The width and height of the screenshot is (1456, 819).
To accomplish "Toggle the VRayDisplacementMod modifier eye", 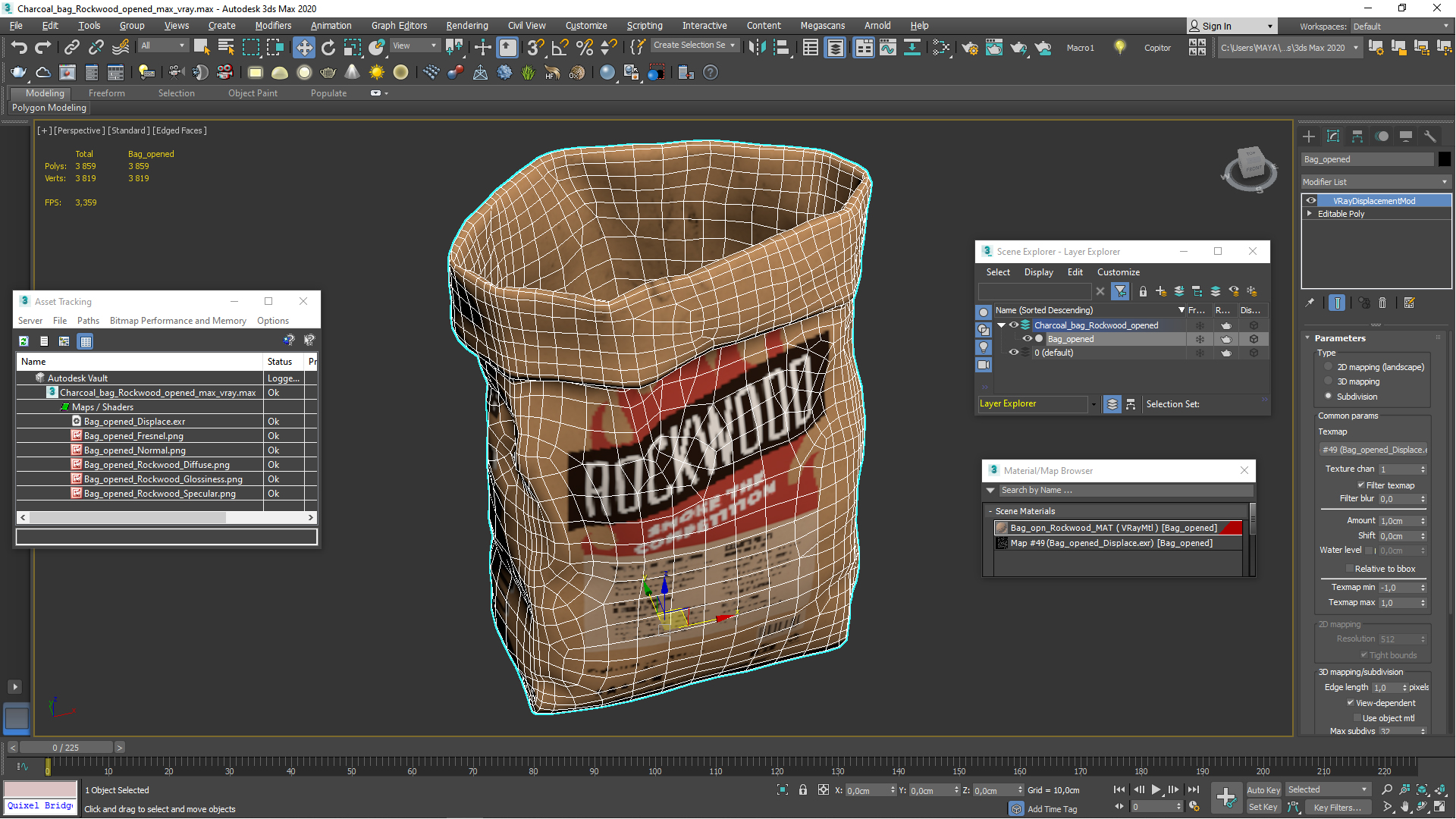I will [x=1311, y=201].
